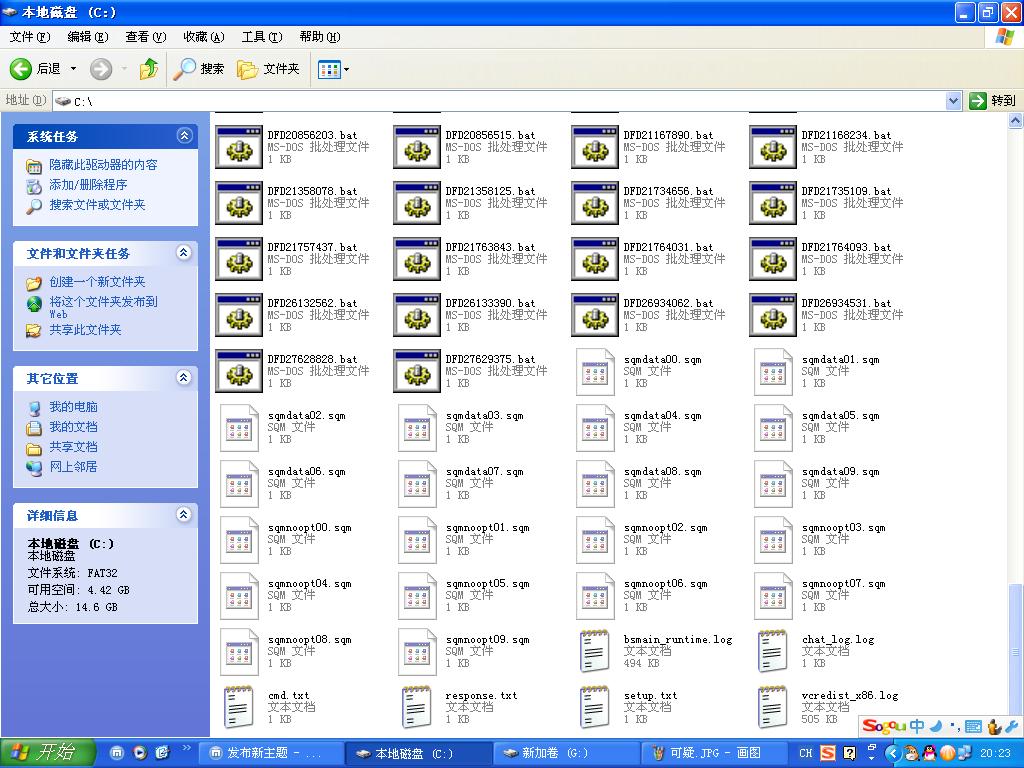
Task: Collapse the 系统任务 panel
Action: click(x=184, y=136)
